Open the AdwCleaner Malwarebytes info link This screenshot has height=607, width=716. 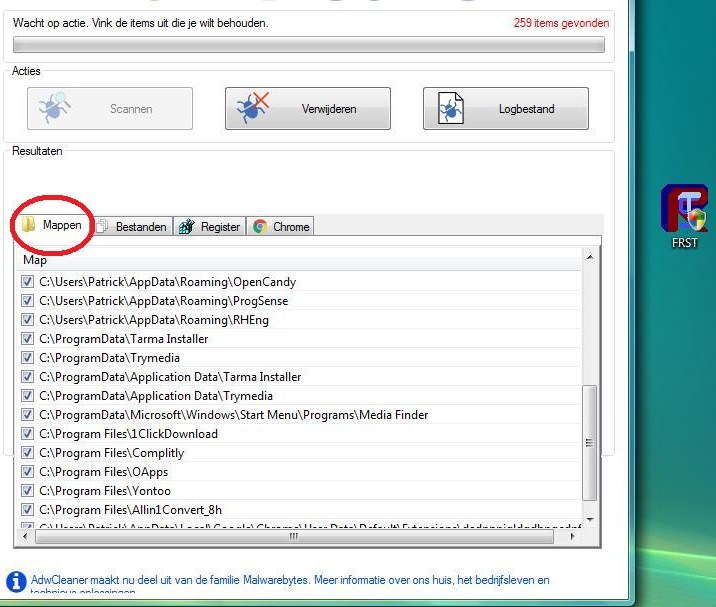(x=290, y=586)
